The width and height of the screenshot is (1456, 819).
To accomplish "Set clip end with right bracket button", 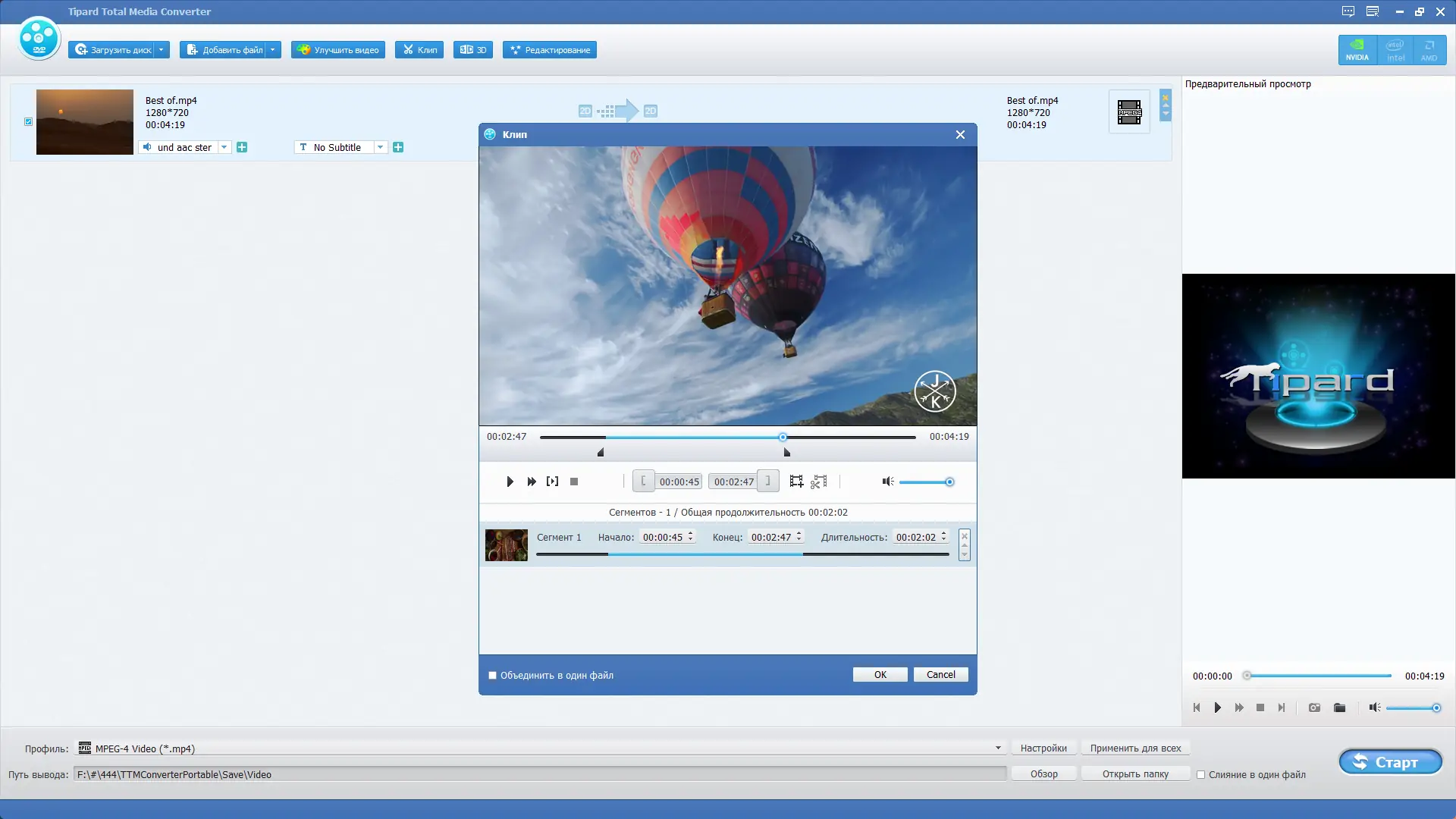I will [x=767, y=481].
